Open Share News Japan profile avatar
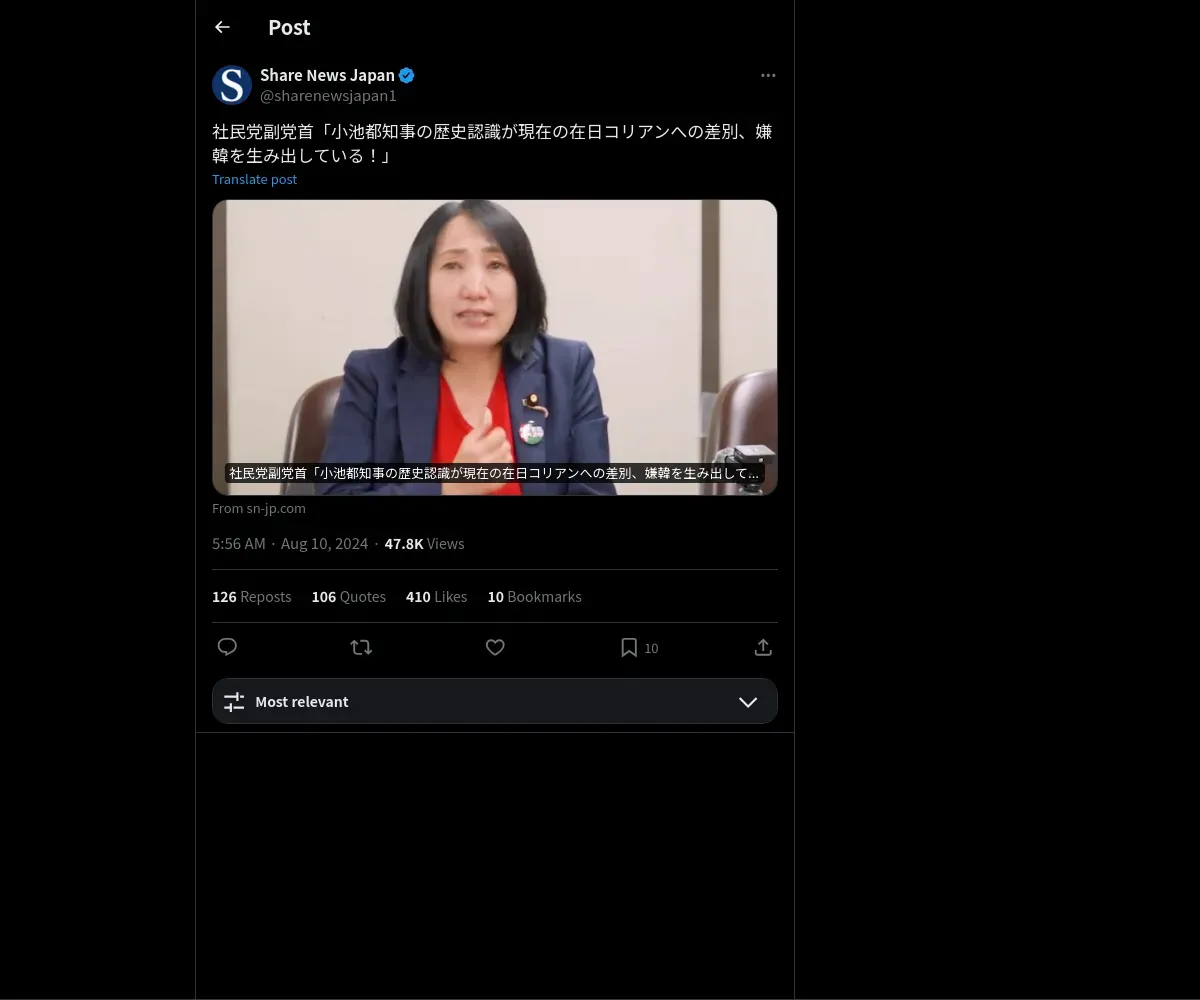Viewport: 1200px width, 1000px height. click(x=232, y=85)
